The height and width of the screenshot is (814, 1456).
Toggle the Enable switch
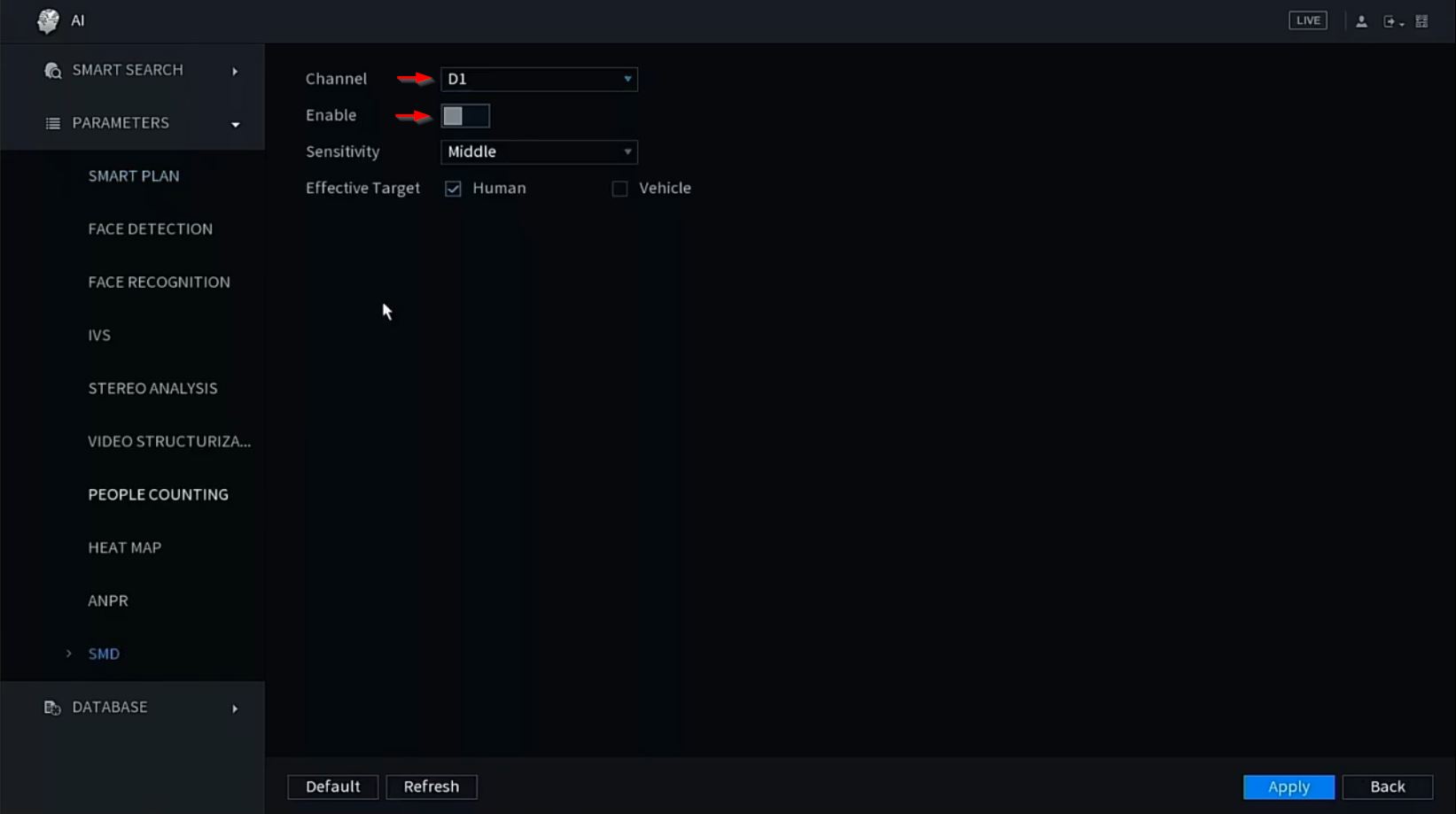[x=465, y=116]
